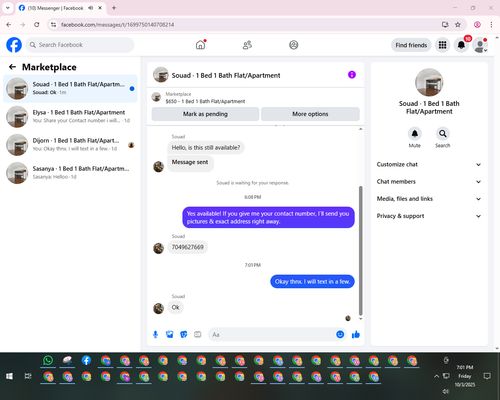Expand Customize chat section
This screenshot has width=500, height=400.
pyautogui.click(x=429, y=164)
